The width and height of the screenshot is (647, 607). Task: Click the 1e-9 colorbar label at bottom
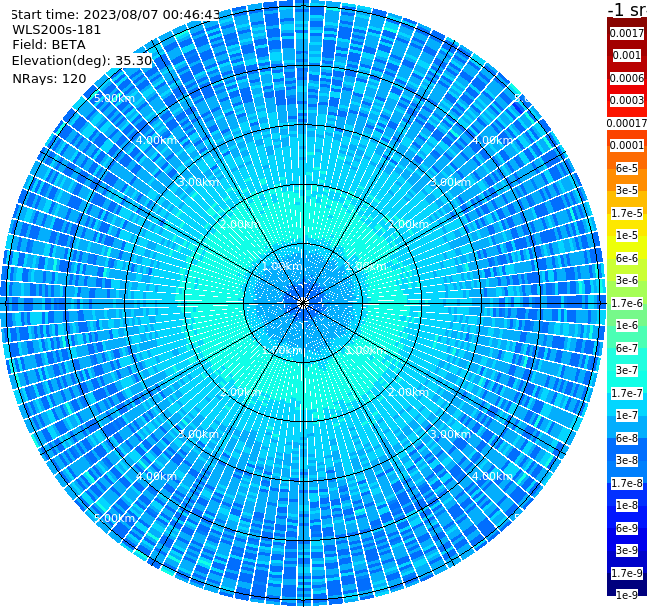[x=627, y=595]
